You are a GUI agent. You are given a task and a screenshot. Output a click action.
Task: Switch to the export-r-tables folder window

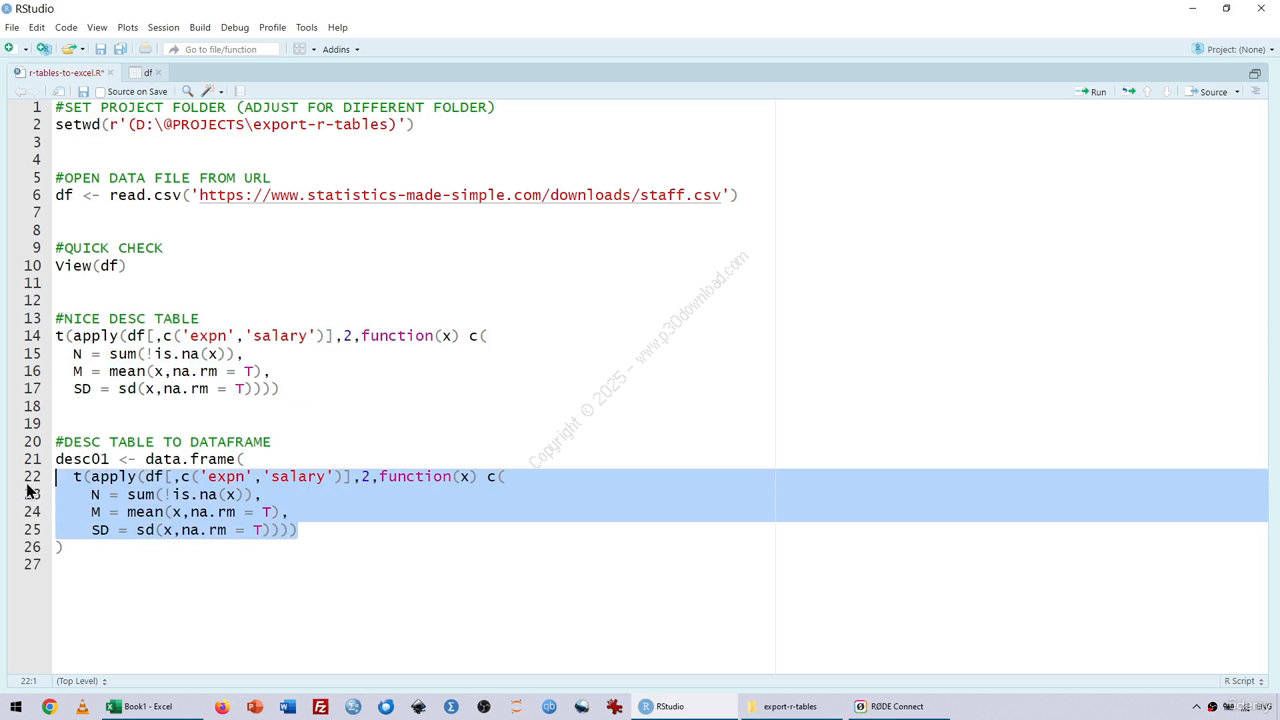(x=790, y=707)
